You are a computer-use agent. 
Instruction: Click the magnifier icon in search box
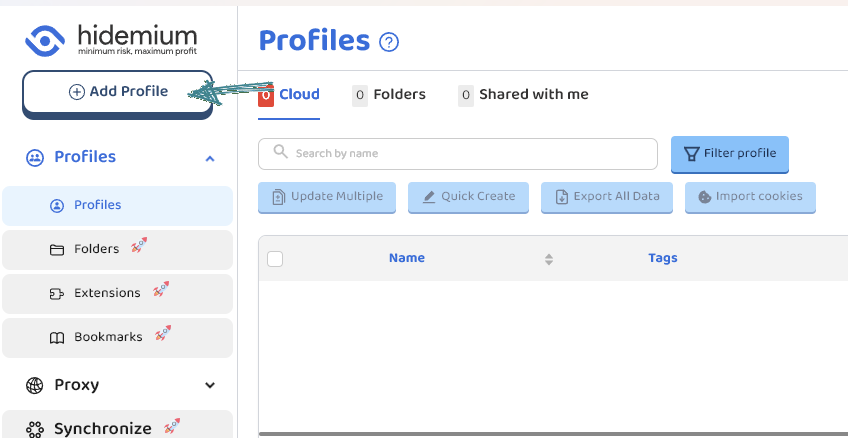[279, 153]
